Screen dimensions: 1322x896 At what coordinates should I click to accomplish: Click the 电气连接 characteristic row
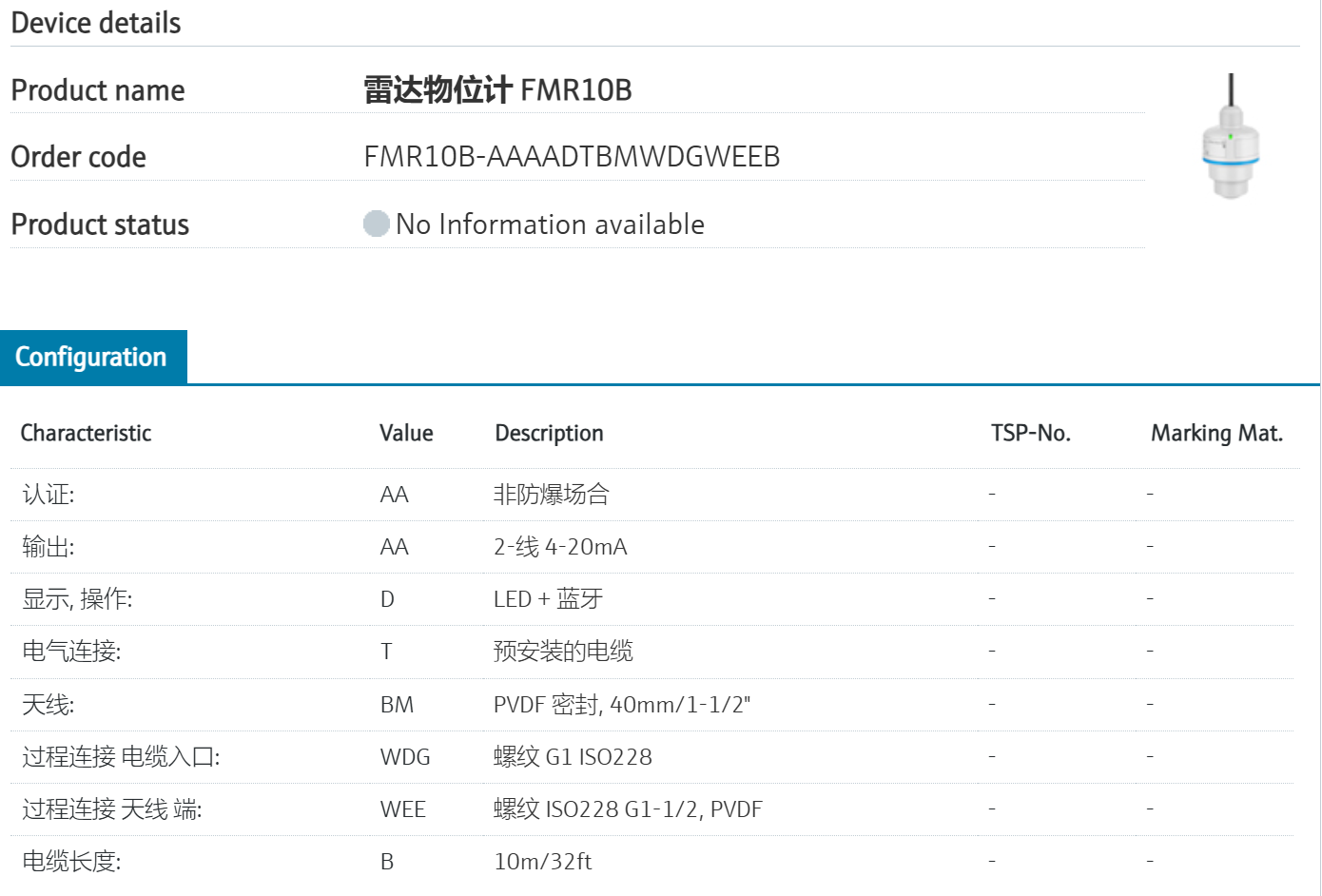click(x=71, y=652)
